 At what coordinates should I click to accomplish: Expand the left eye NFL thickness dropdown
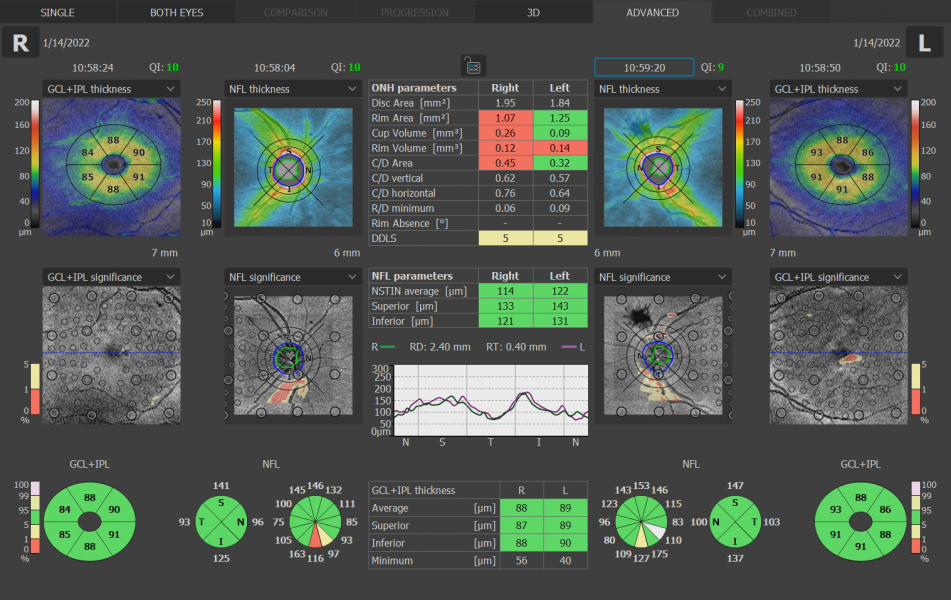(x=662, y=89)
